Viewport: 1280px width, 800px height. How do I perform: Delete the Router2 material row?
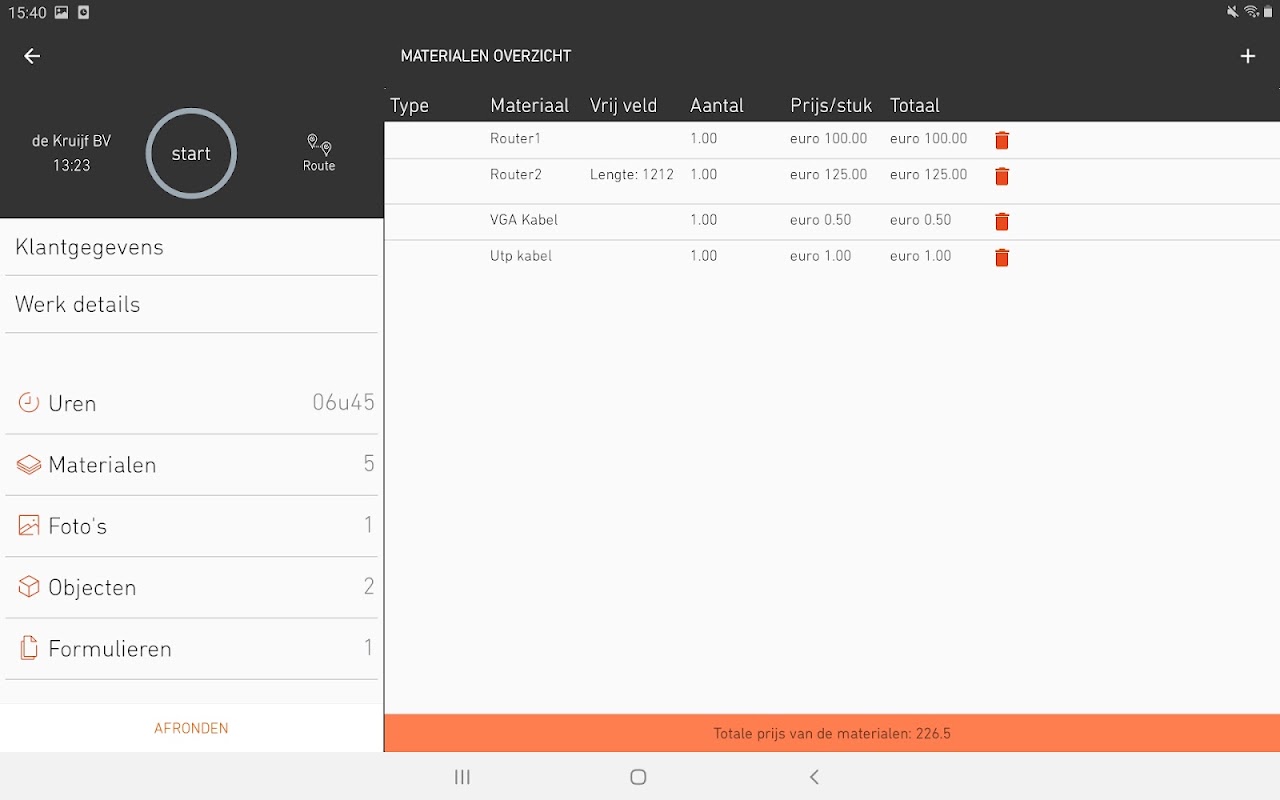tap(1002, 176)
